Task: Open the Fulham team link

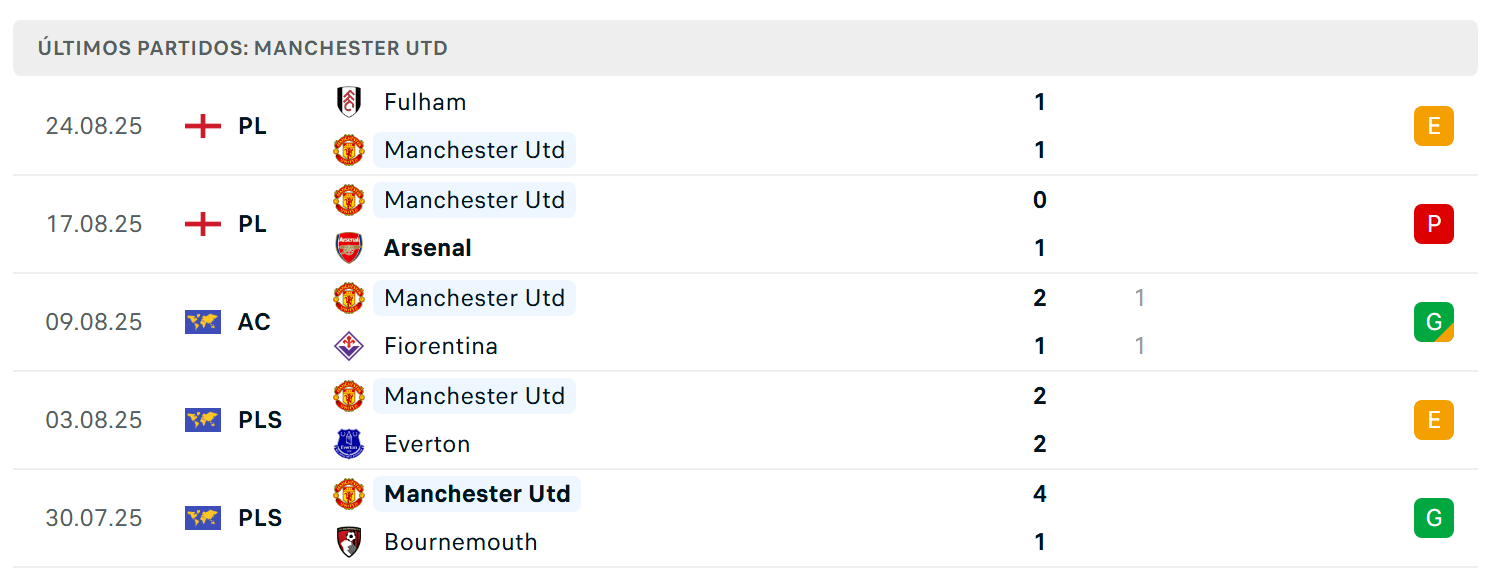Action: (x=425, y=102)
